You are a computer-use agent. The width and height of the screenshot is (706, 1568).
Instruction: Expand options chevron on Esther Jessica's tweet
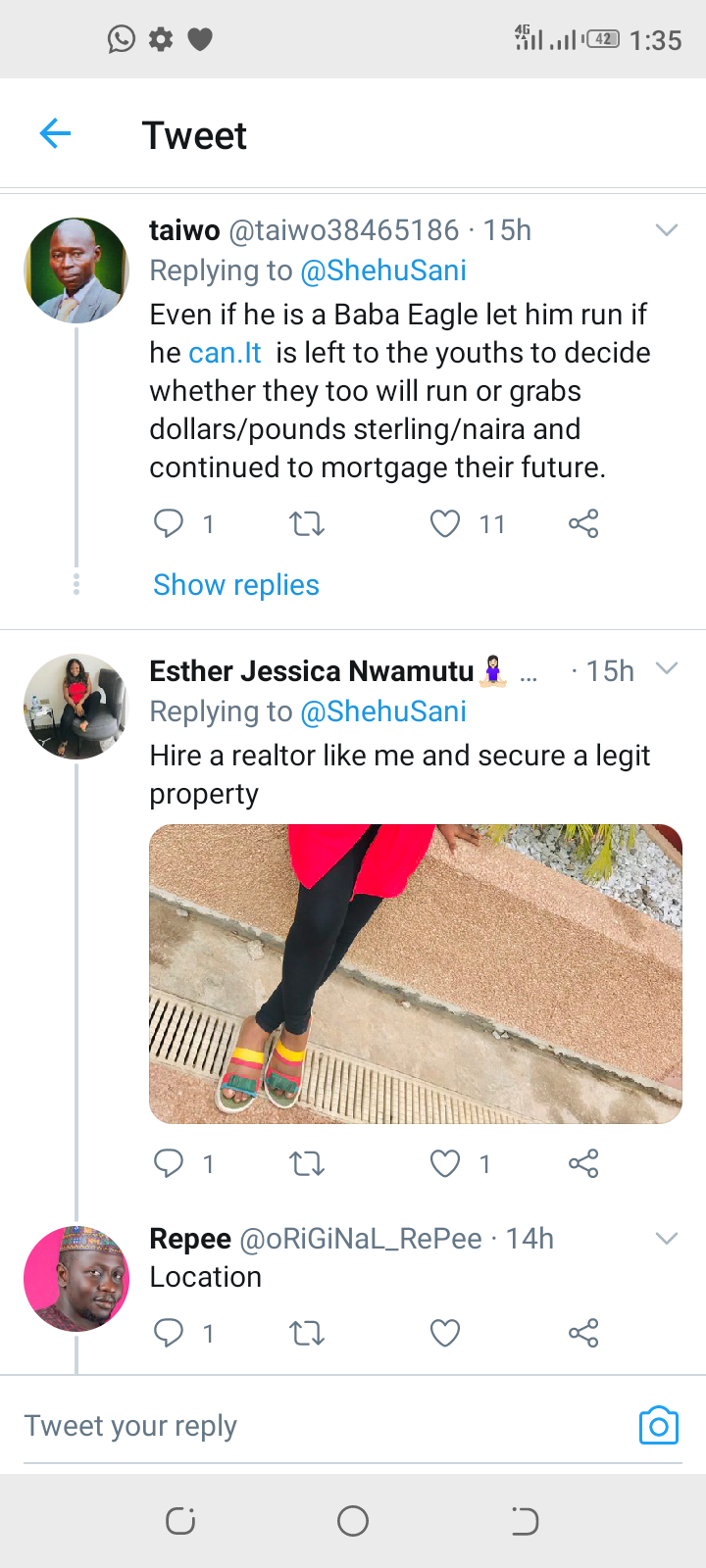click(x=667, y=669)
